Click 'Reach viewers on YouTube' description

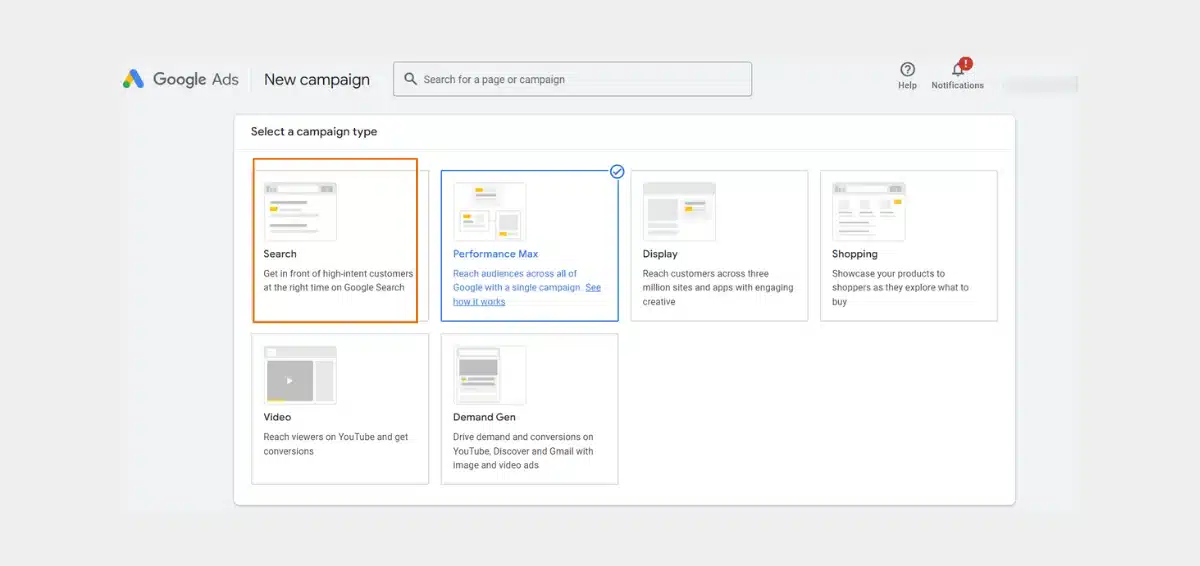[336, 444]
